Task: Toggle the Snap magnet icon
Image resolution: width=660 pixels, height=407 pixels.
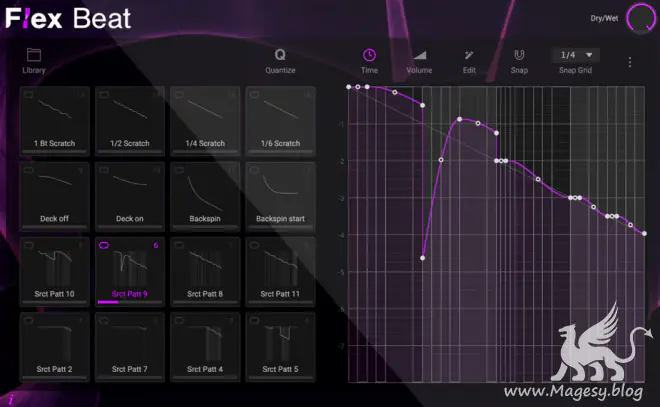Action: [x=519, y=55]
